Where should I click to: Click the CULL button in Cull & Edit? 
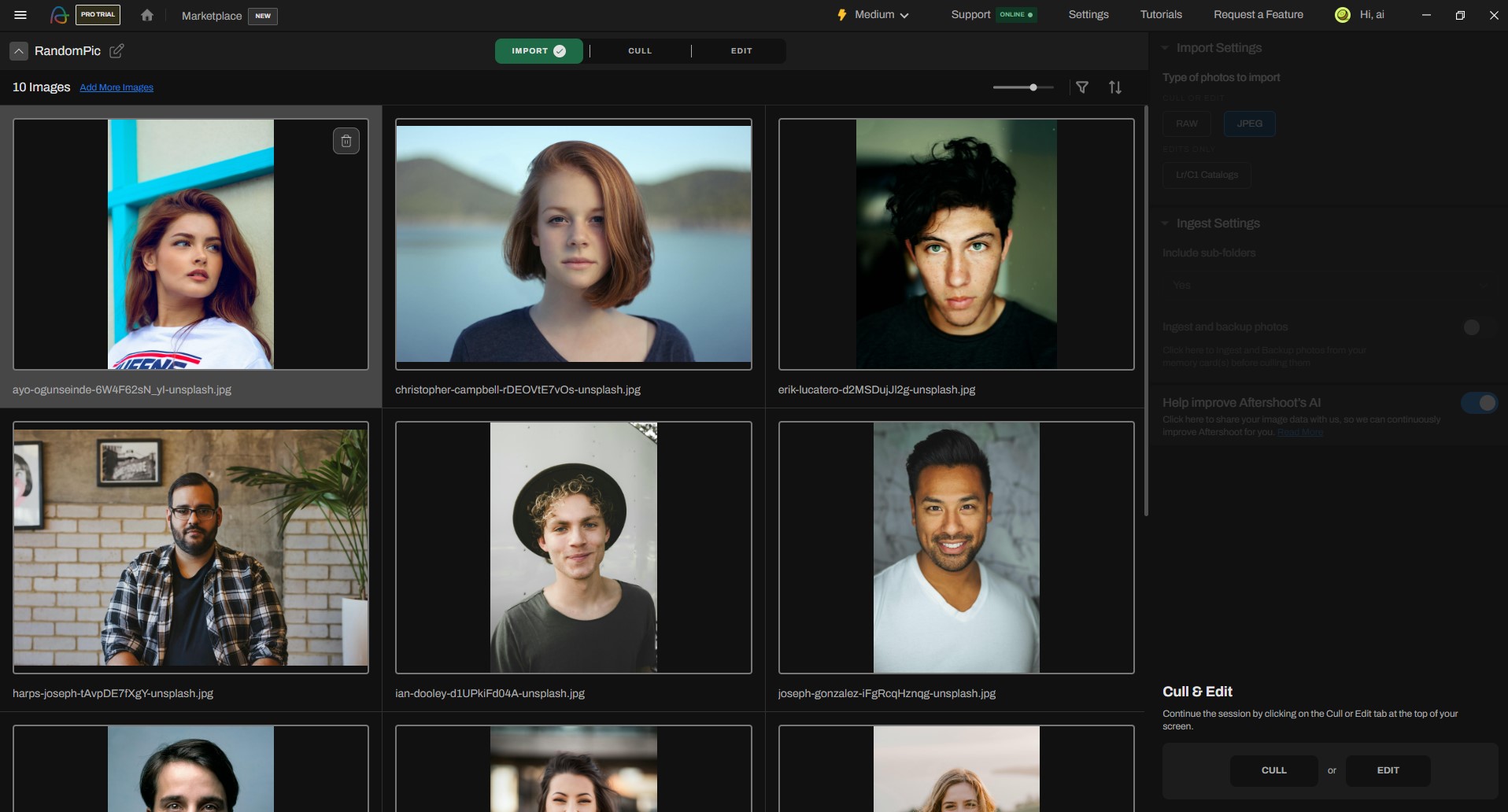point(1274,771)
